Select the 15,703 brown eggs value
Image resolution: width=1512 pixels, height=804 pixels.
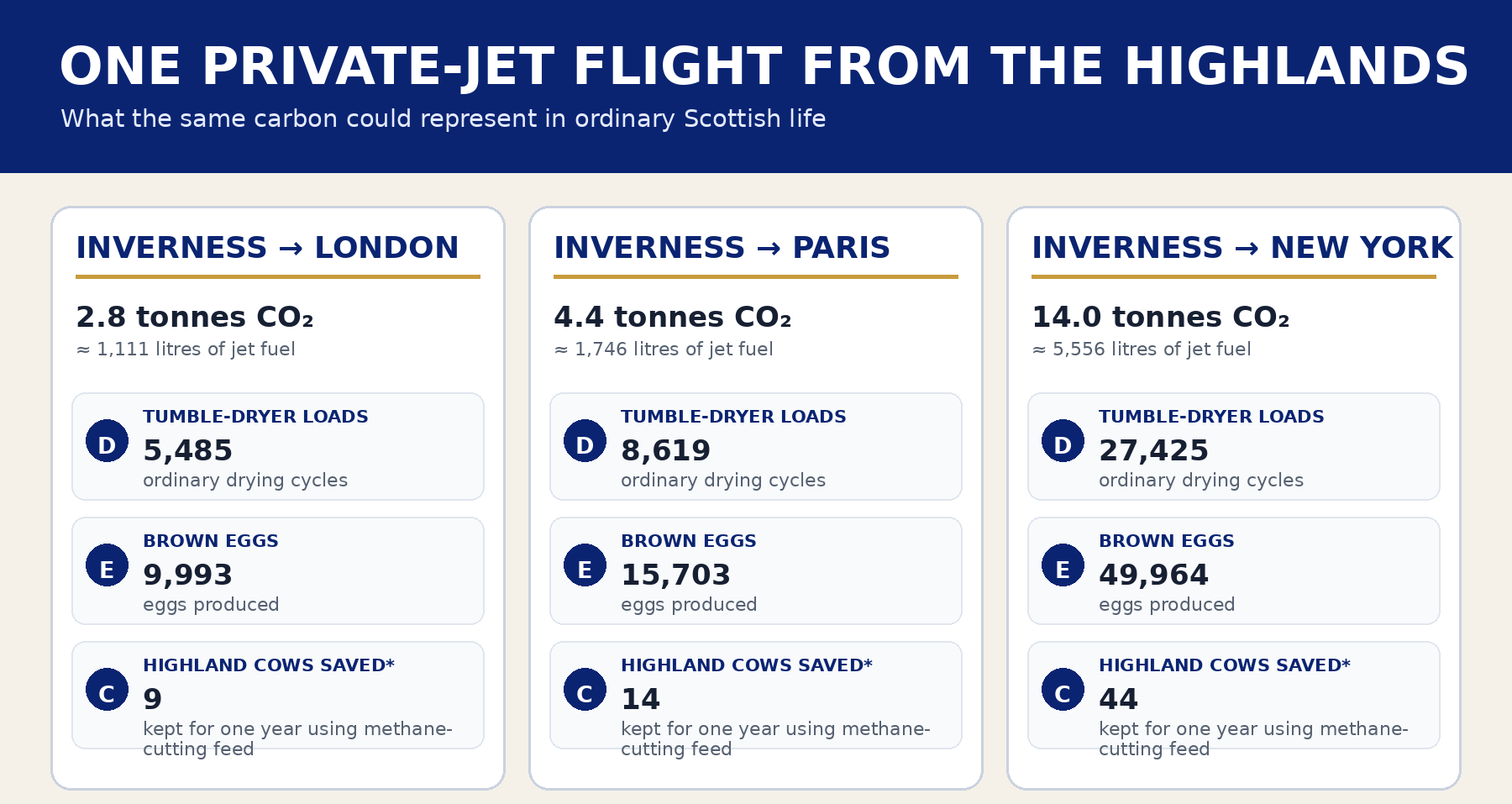point(675,575)
